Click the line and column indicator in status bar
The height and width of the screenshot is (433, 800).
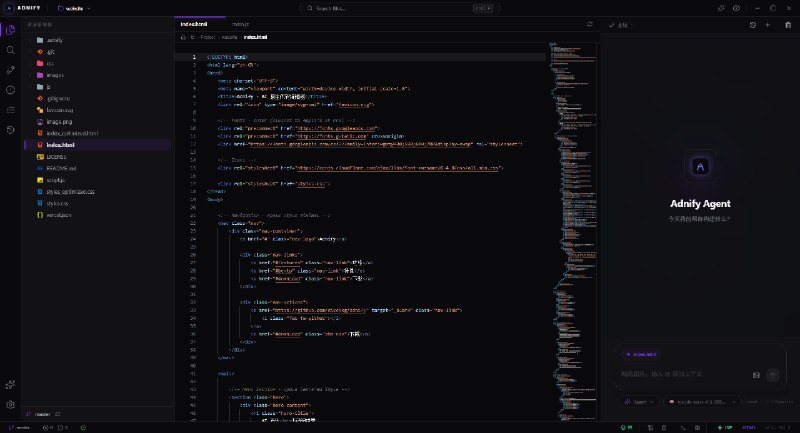point(780,427)
